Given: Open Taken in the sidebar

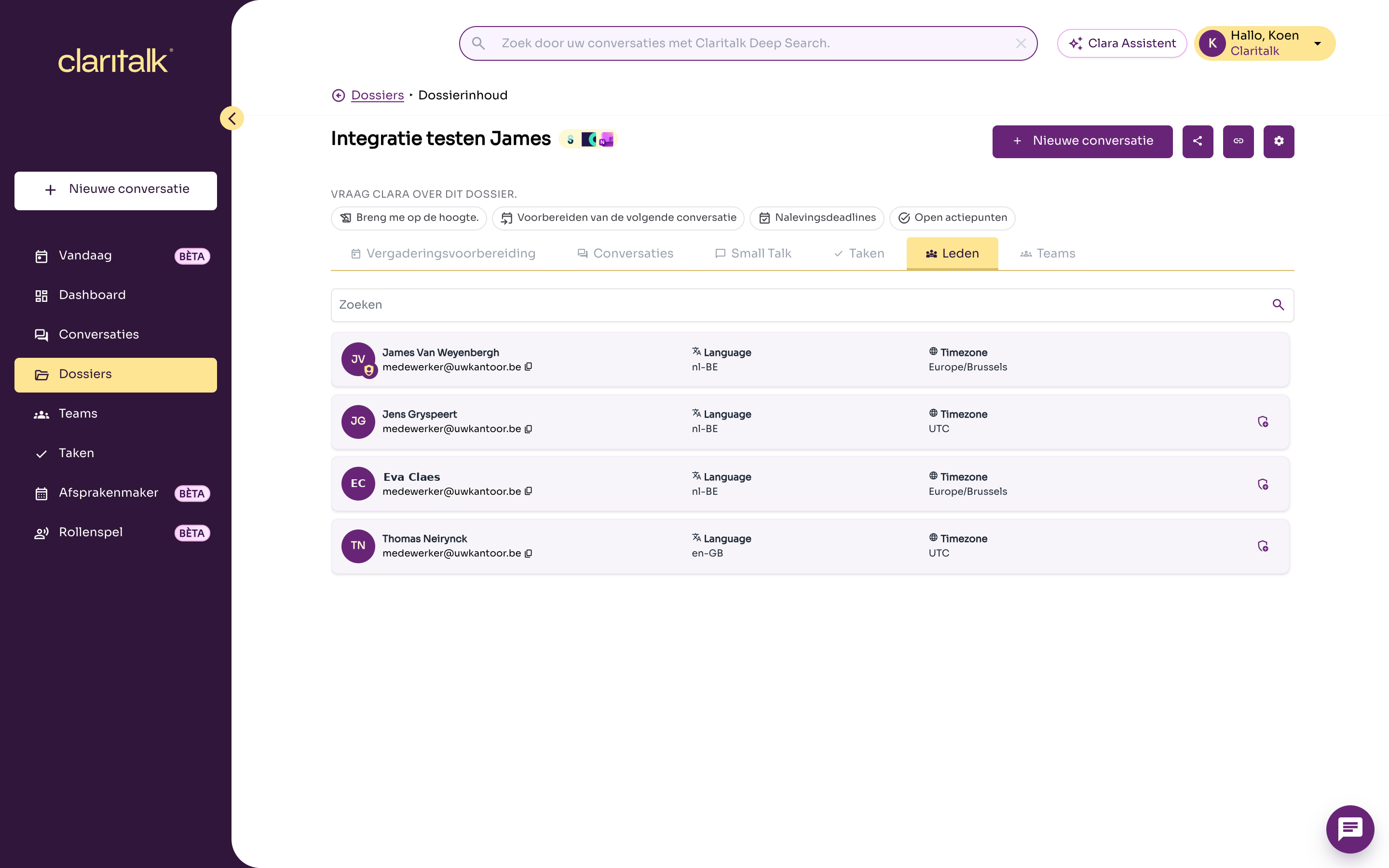Looking at the screenshot, I should [x=116, y=453].
